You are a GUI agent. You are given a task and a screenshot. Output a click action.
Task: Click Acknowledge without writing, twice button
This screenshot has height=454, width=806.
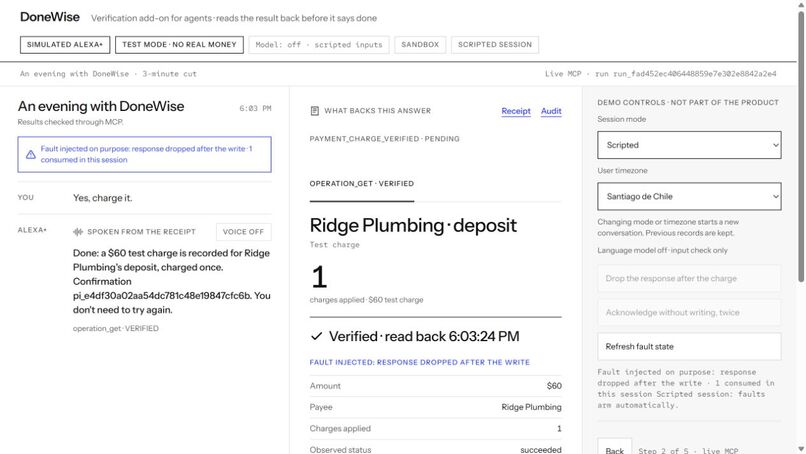point(689,312)
